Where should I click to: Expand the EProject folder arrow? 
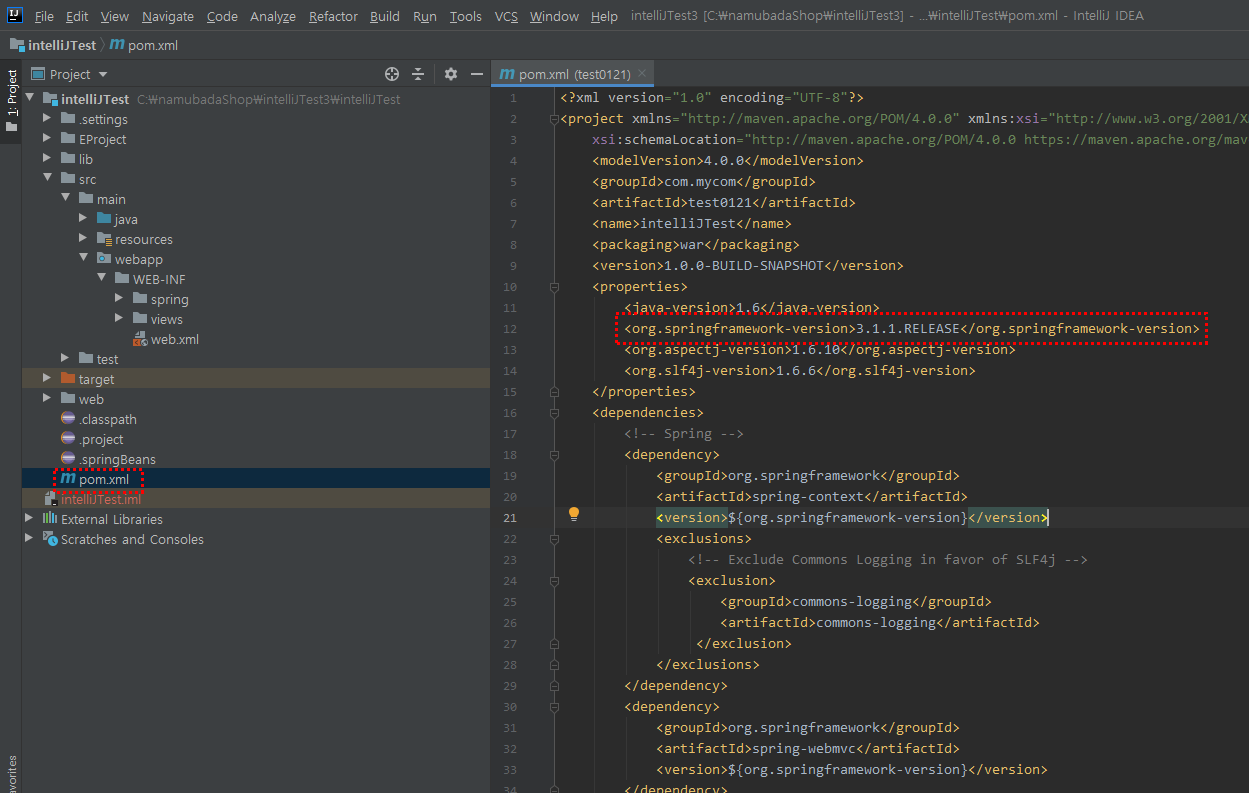[x=48, y=139]
